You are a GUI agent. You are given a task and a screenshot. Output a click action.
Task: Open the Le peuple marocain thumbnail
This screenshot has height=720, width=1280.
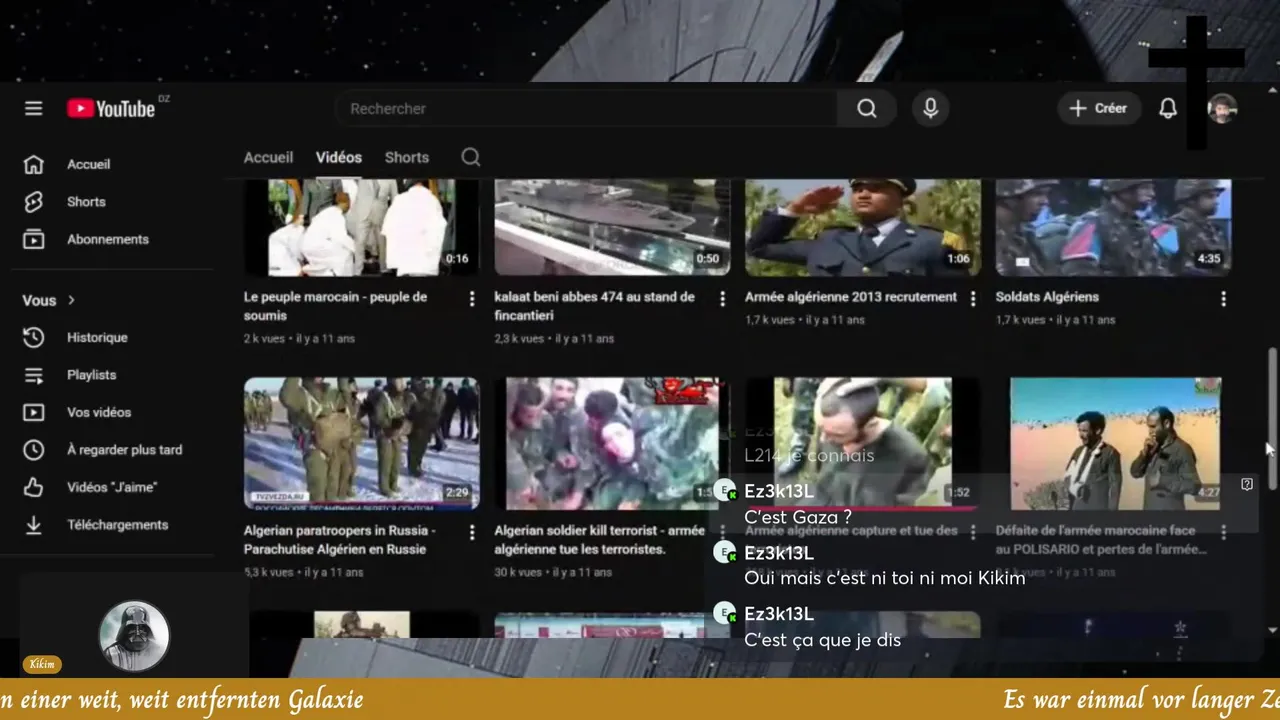361,227
